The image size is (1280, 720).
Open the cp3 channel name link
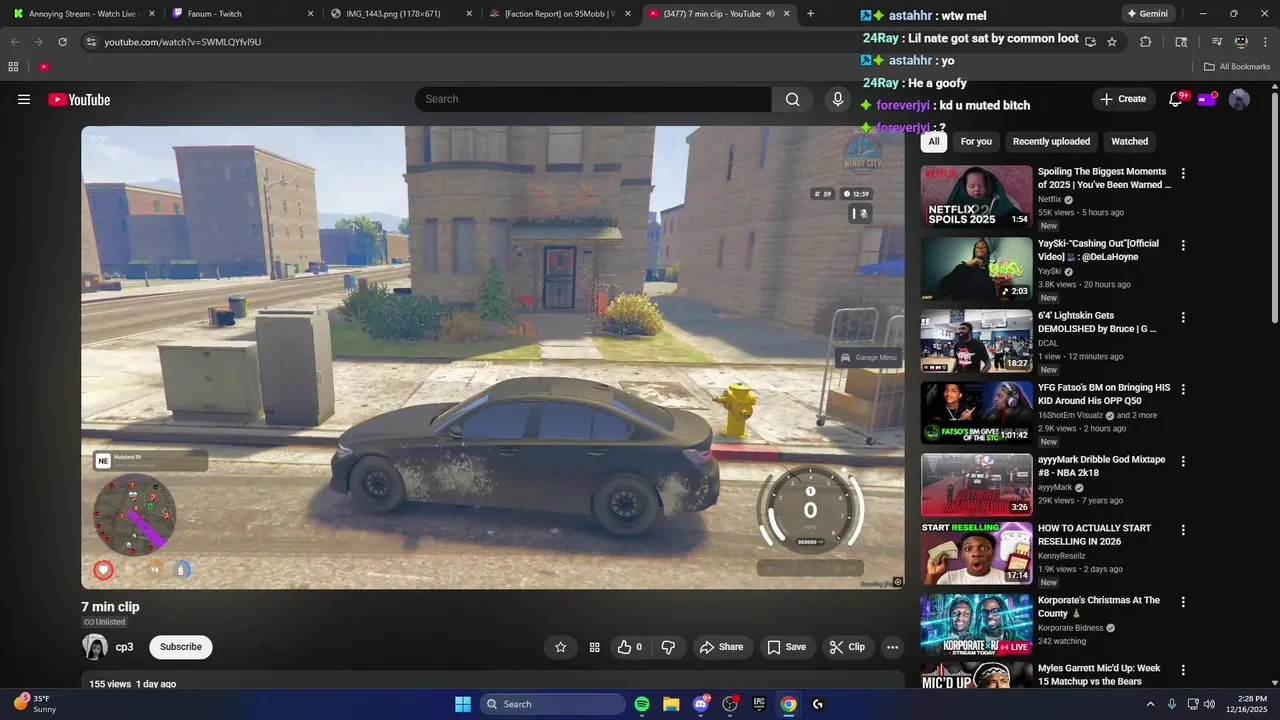pyautogui.click(x=124, y=647)
